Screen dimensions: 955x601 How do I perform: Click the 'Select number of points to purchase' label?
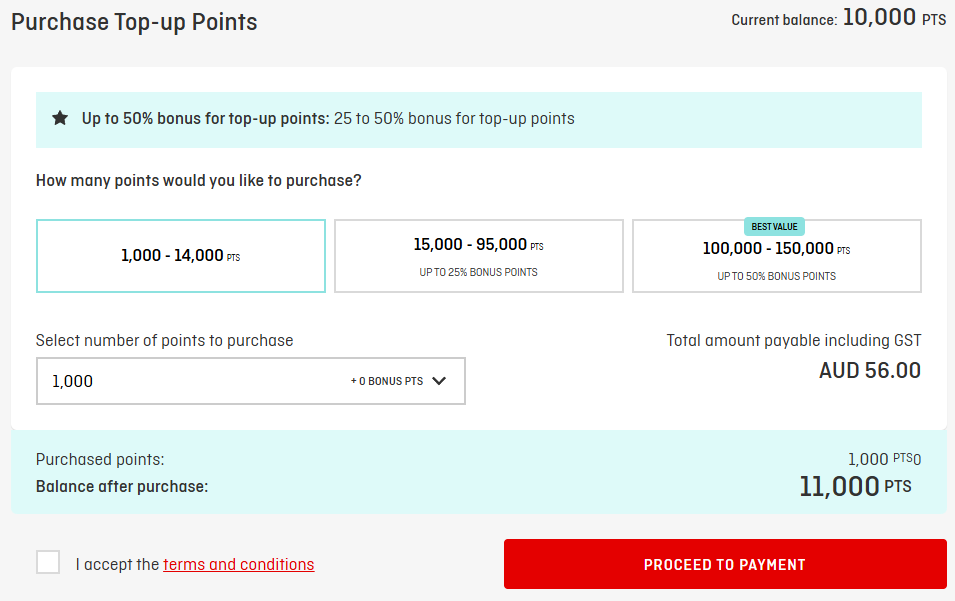coord(164,340)
